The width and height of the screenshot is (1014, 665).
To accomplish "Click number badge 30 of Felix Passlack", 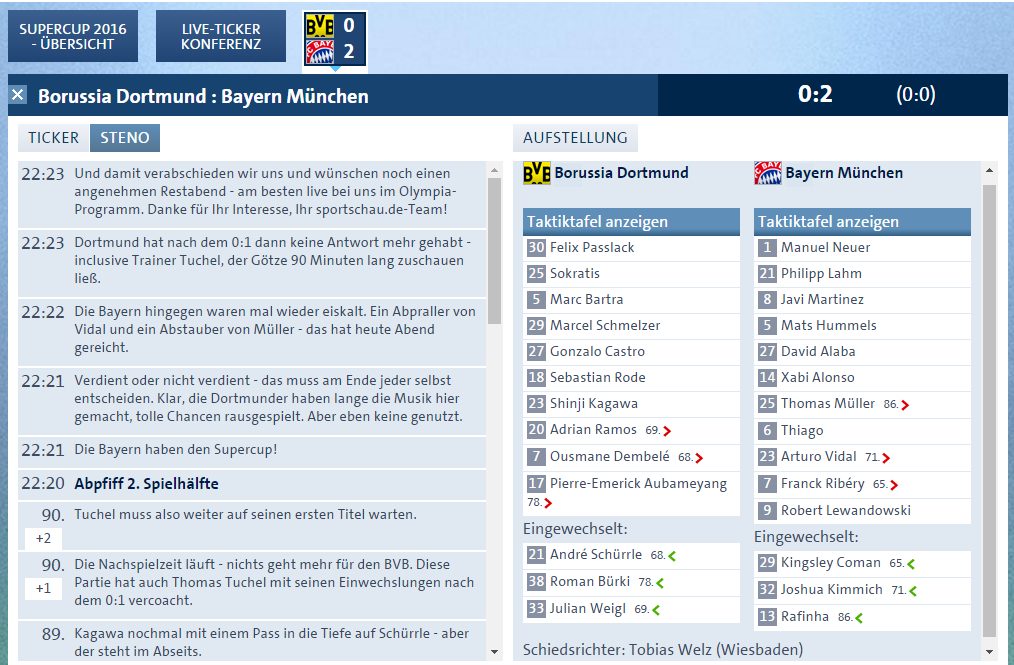I will 536,247.
